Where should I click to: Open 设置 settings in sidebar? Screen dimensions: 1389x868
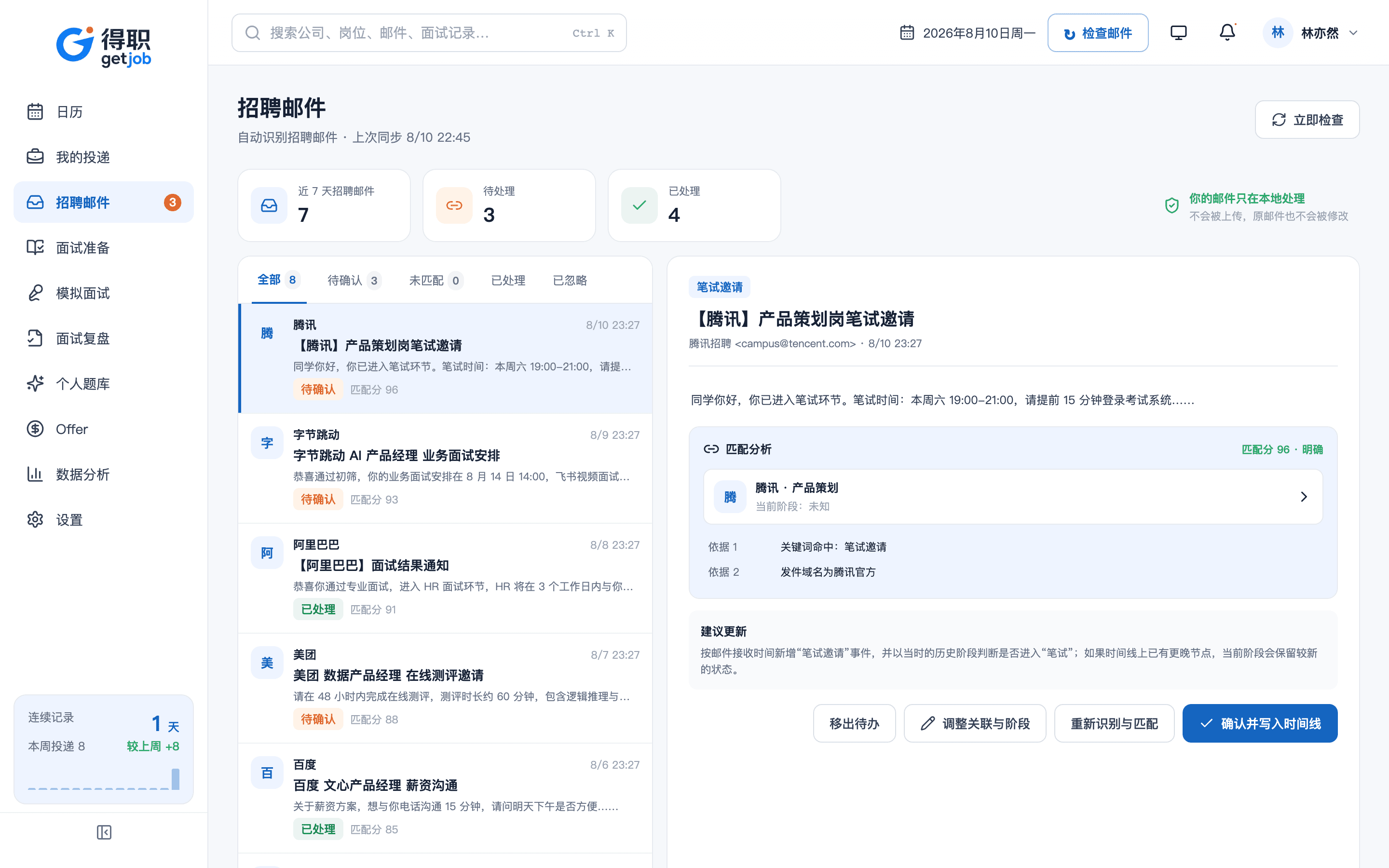pos(103,519)
